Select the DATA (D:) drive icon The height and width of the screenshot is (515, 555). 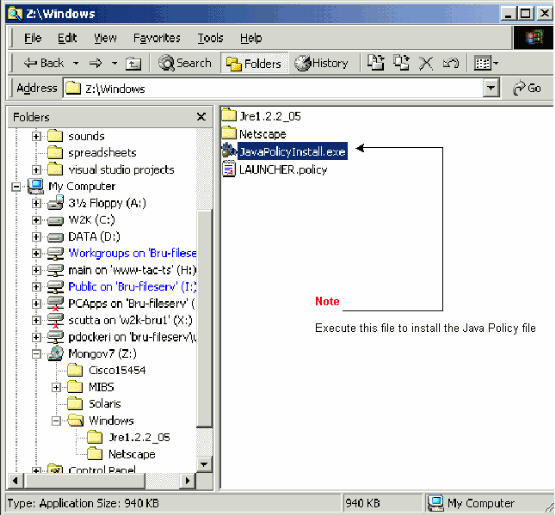click(55, 237)
